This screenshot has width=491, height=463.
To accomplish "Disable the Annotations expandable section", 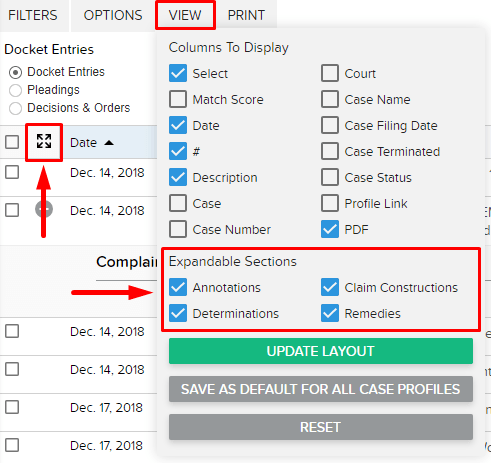I will pos(178,287).
